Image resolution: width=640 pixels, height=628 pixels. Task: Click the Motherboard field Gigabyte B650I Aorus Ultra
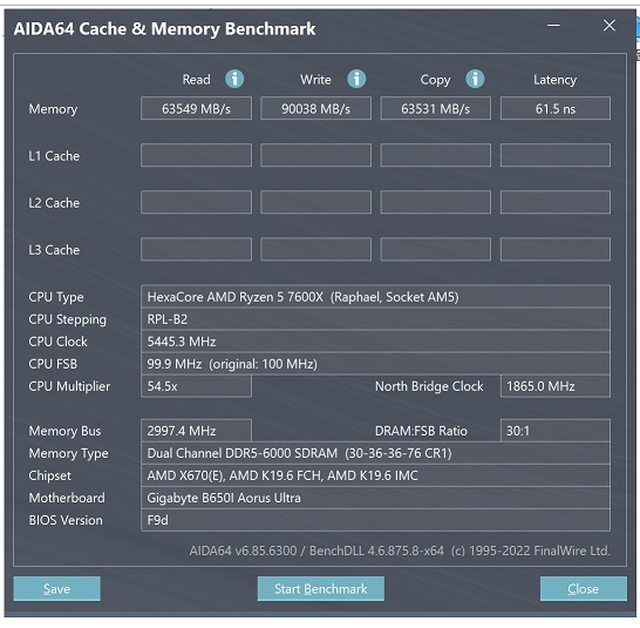377,498
